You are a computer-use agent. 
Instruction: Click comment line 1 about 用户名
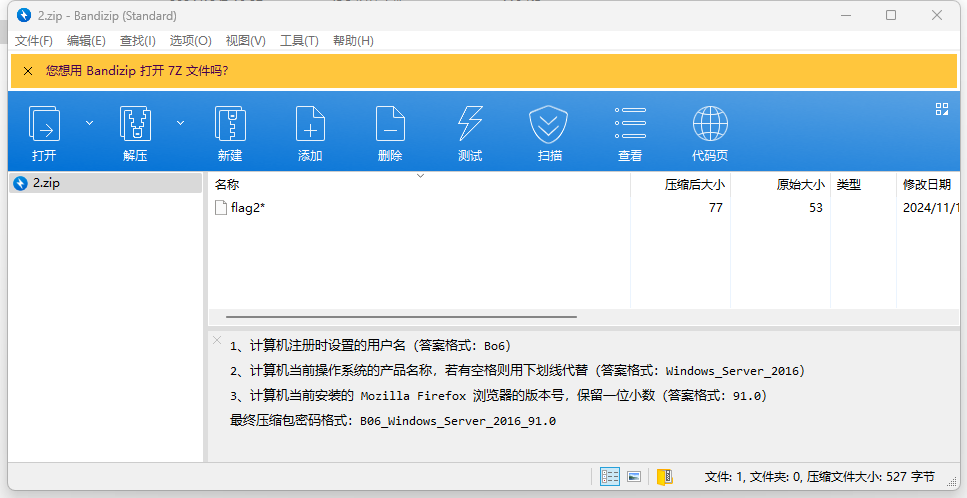coord(370,346)
